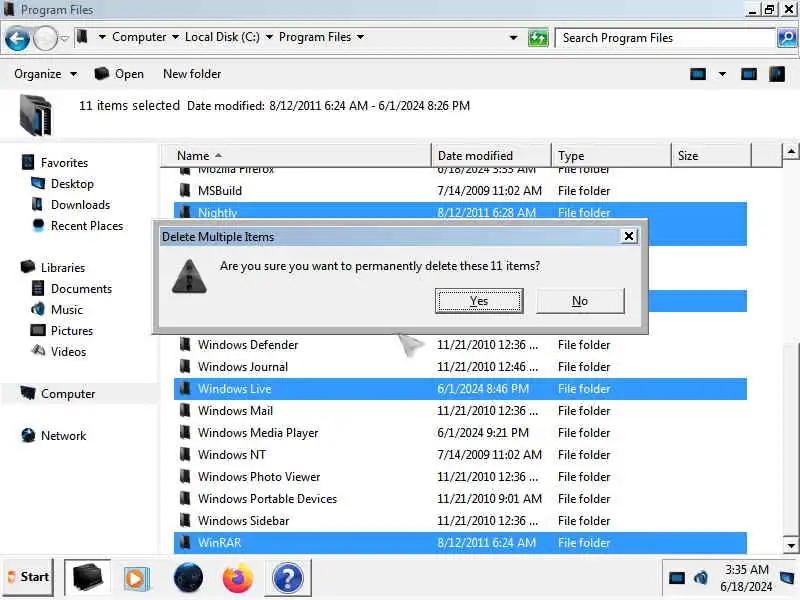Sort by the Type column header
Screen dimensions: 800x600
(x=611, y=156)
